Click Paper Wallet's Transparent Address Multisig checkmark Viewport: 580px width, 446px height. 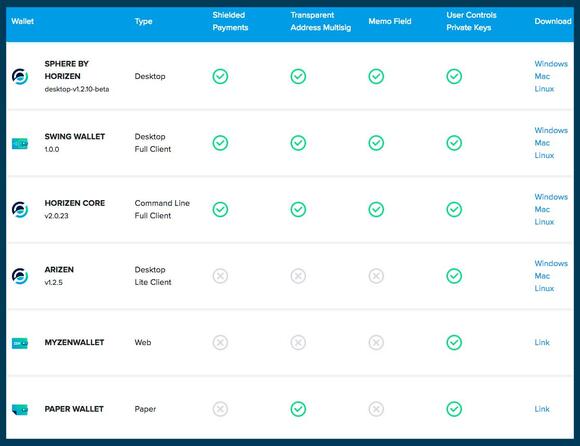[298, 409]
